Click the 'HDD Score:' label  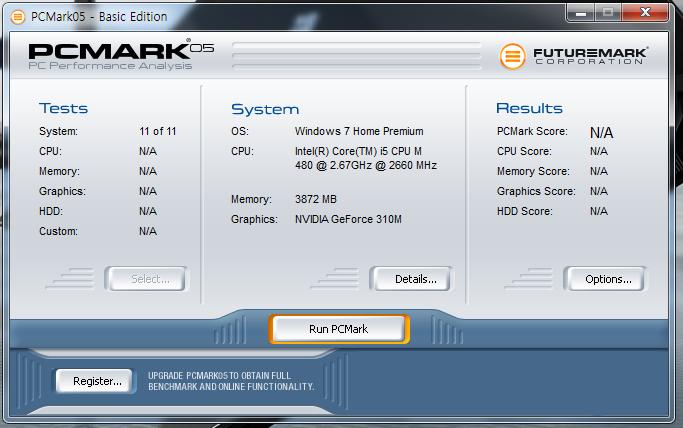coord(525,212)
